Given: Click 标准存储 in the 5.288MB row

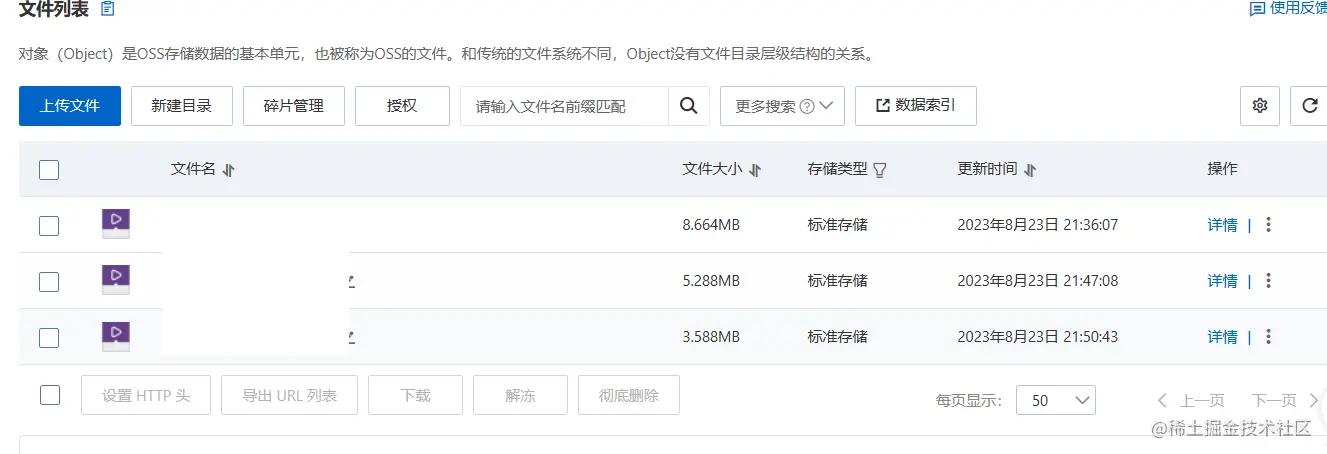Looking at the screenshot, I should pos(837,281).
